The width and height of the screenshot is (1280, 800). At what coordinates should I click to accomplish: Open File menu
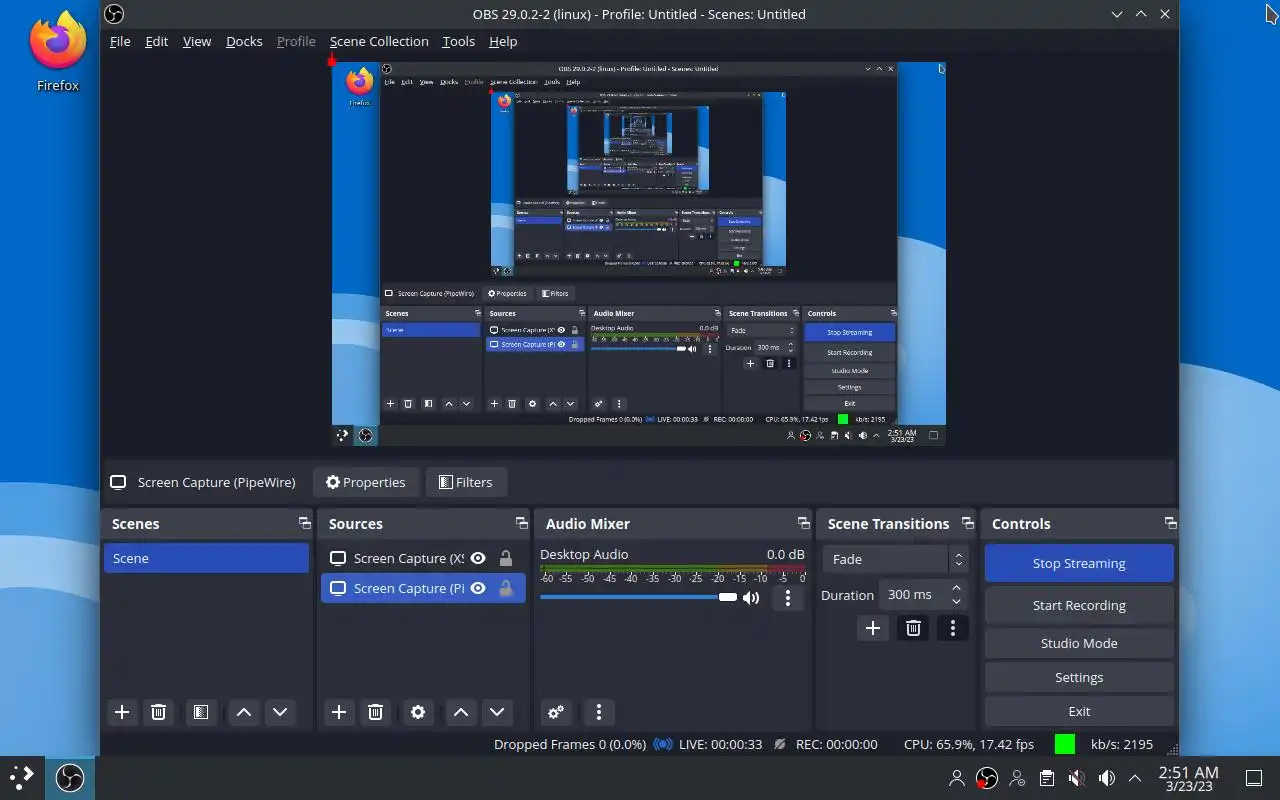click(120, 41)
